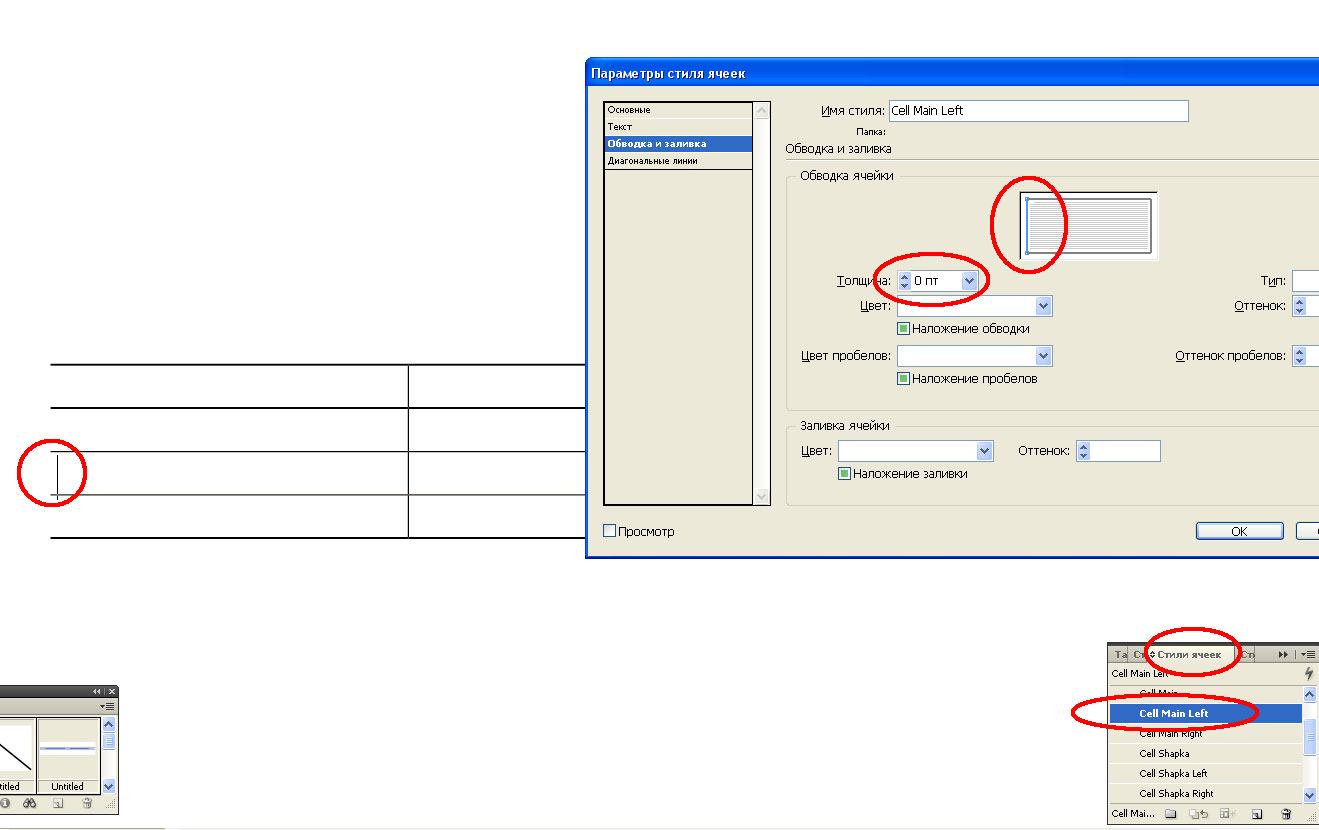This screenshot has height=830, width=1319.
Task: Click the Имя стиля text field
Action: [1038, 110]
